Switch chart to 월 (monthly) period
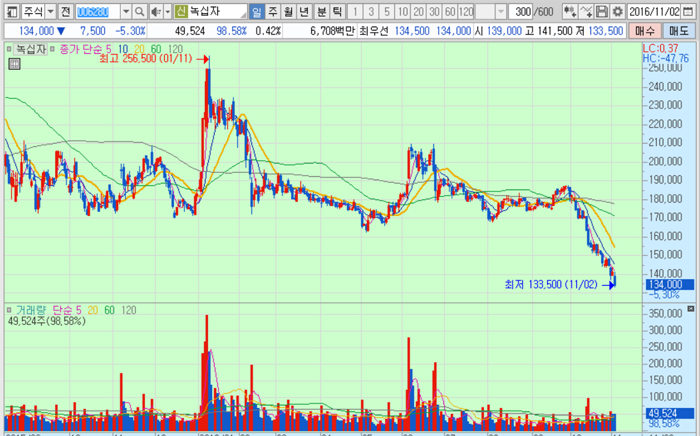The image size is (700, 436). tap(289, 12)
